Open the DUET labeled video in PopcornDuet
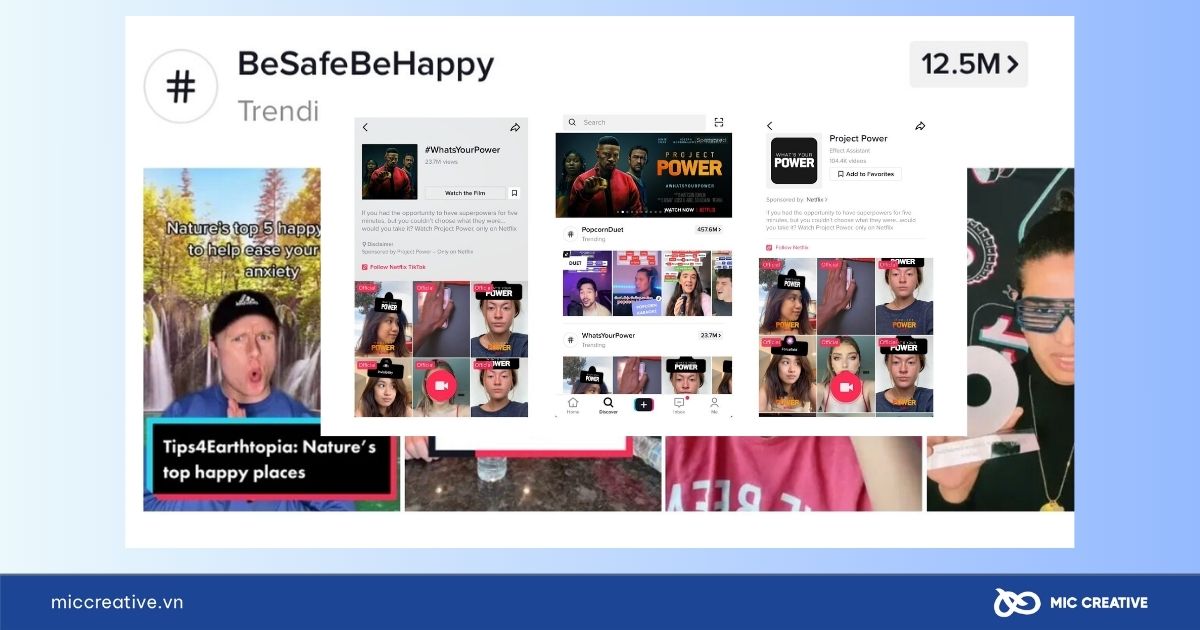The width and height of the screenshot is (1200, 630). [585, 283]
